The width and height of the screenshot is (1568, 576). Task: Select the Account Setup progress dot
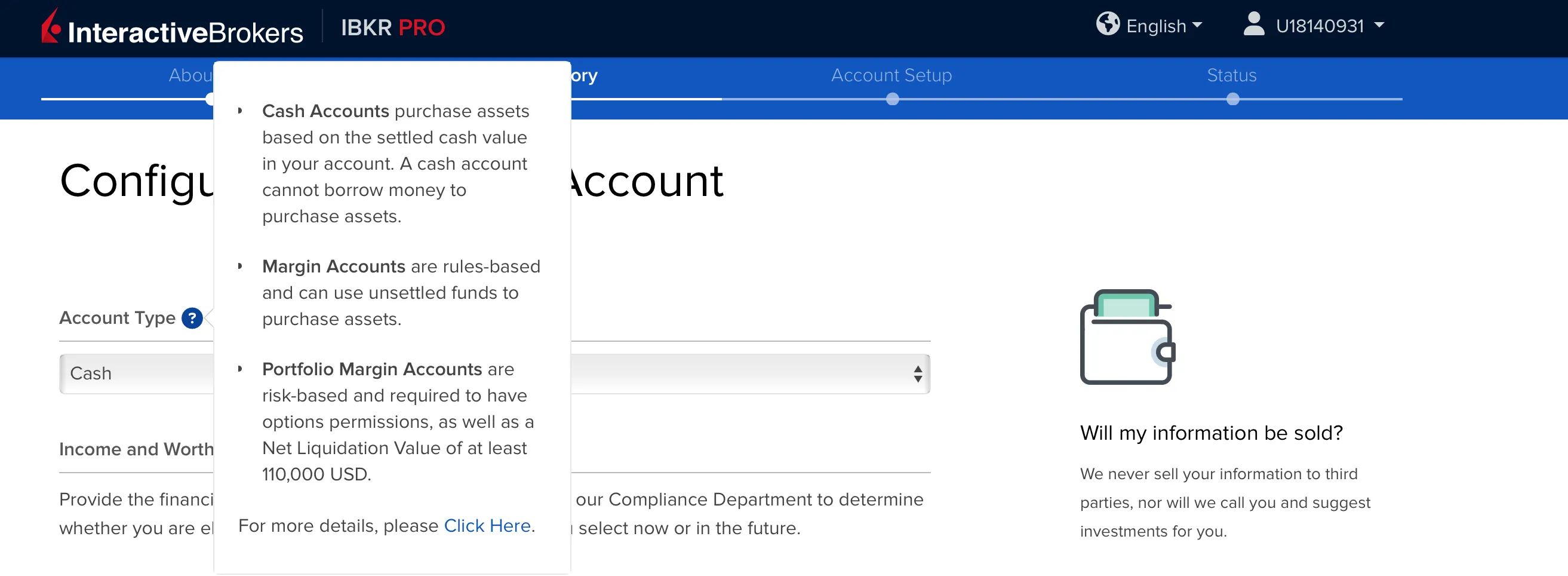point(891,99)
